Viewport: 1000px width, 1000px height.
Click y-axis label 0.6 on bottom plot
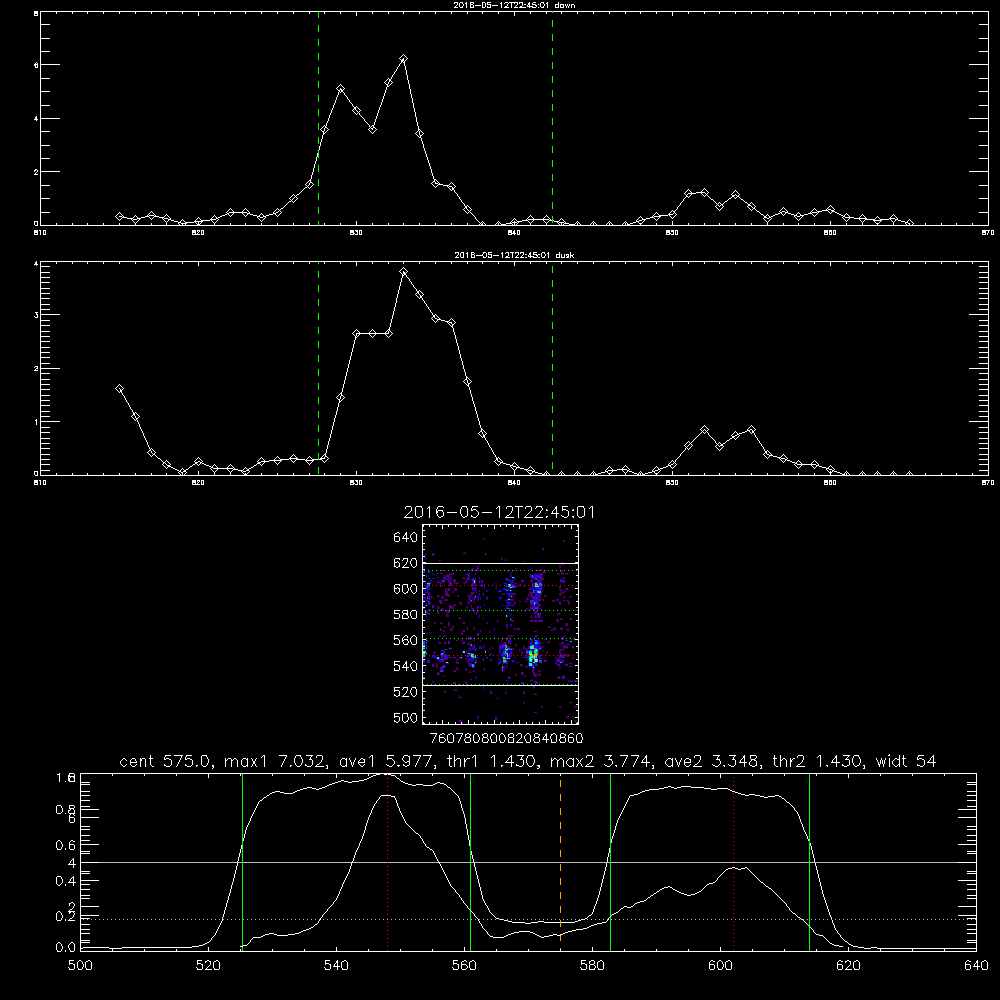66,845
